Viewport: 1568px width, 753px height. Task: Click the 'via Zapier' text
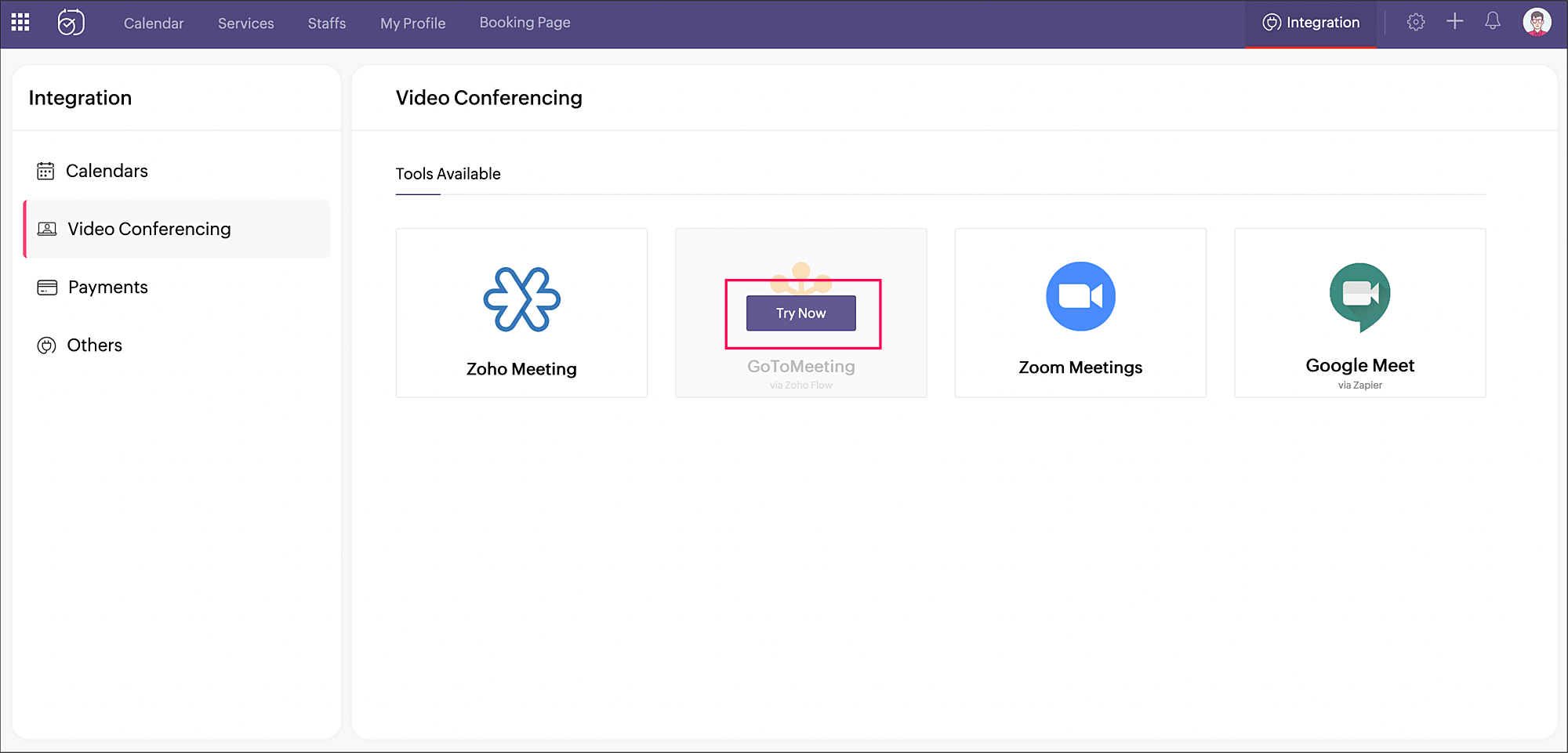1360,385
